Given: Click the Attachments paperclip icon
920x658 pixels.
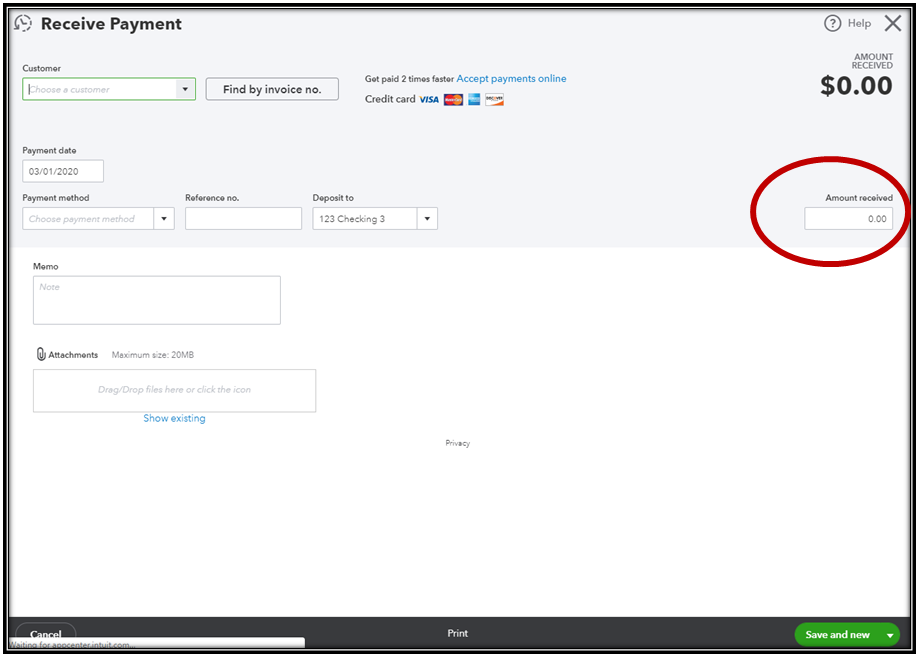Looking at the screenshot, I should (41, 355).
